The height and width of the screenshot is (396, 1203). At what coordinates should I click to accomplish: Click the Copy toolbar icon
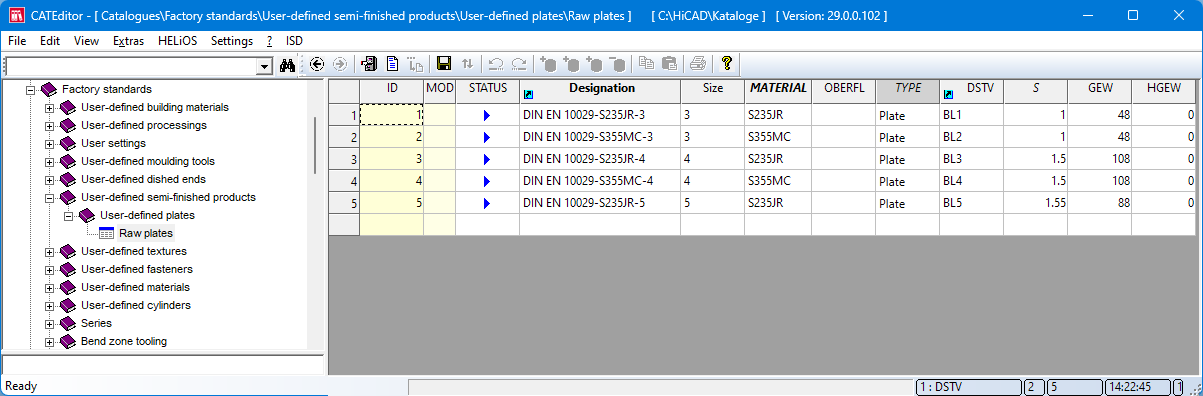[x=646, y=64]
